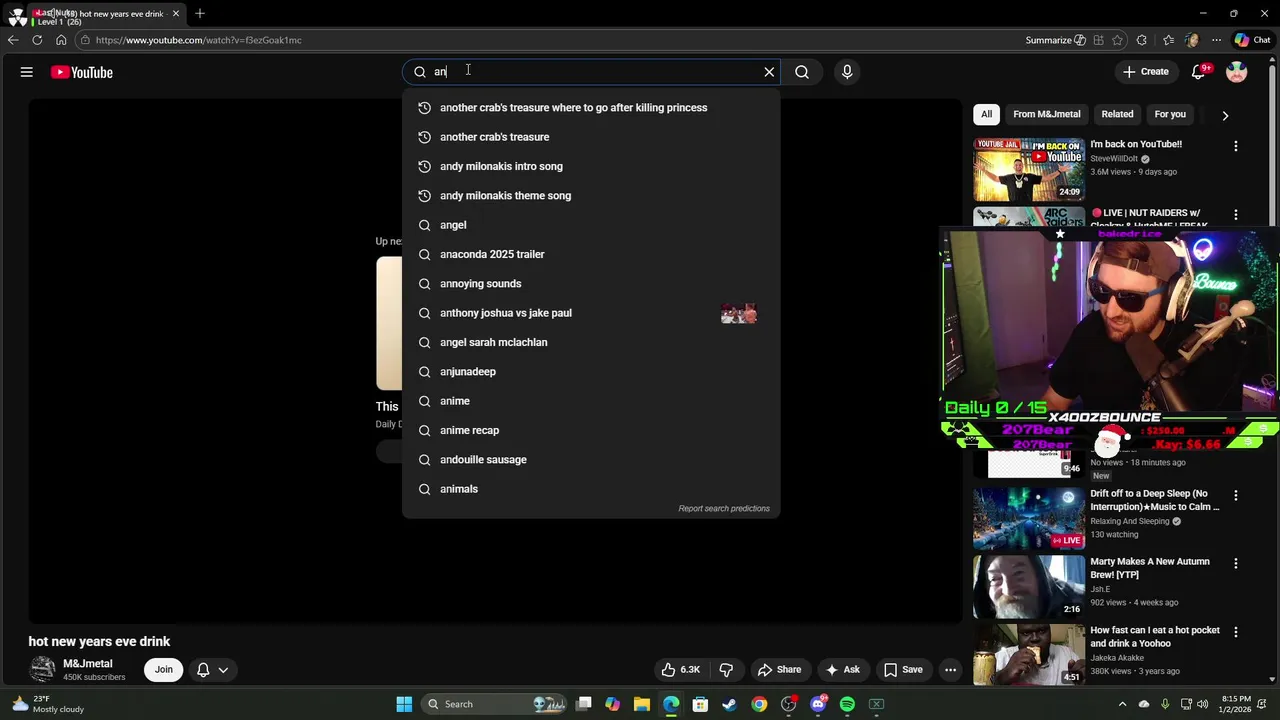Select the From M&Jmetal chip
1280x720 pixels.
click(1047, 114)
